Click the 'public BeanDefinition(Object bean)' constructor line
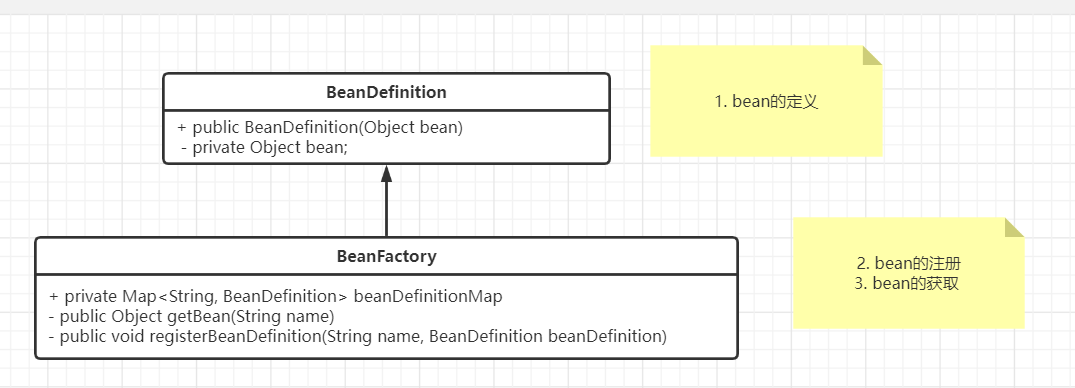This screenshot has height=388, width=1075. coord(320,128)
